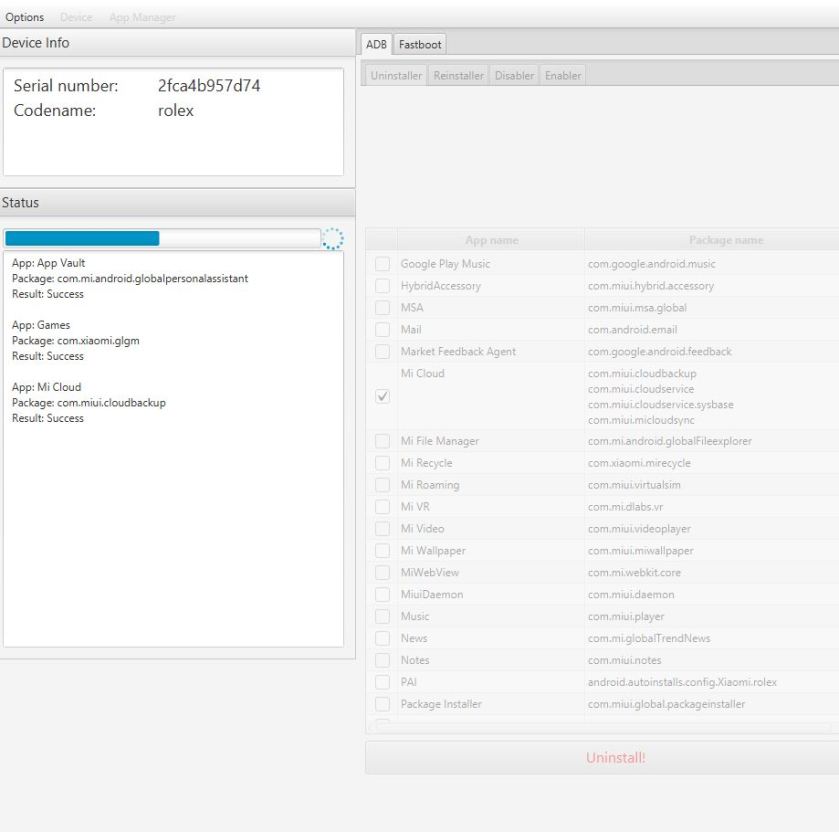Collapse the Status panel header
Viewport: 839px width, 832px height.
point(174,202)
